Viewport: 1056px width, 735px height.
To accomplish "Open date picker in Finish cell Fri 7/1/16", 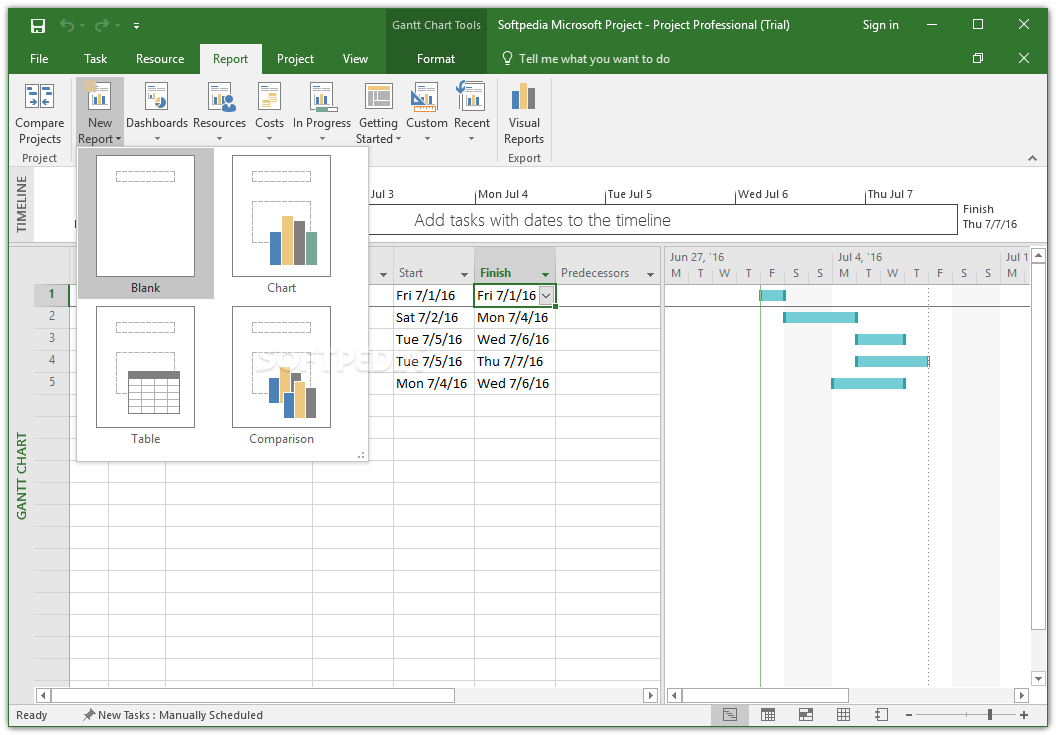I will tap(546, 295).
